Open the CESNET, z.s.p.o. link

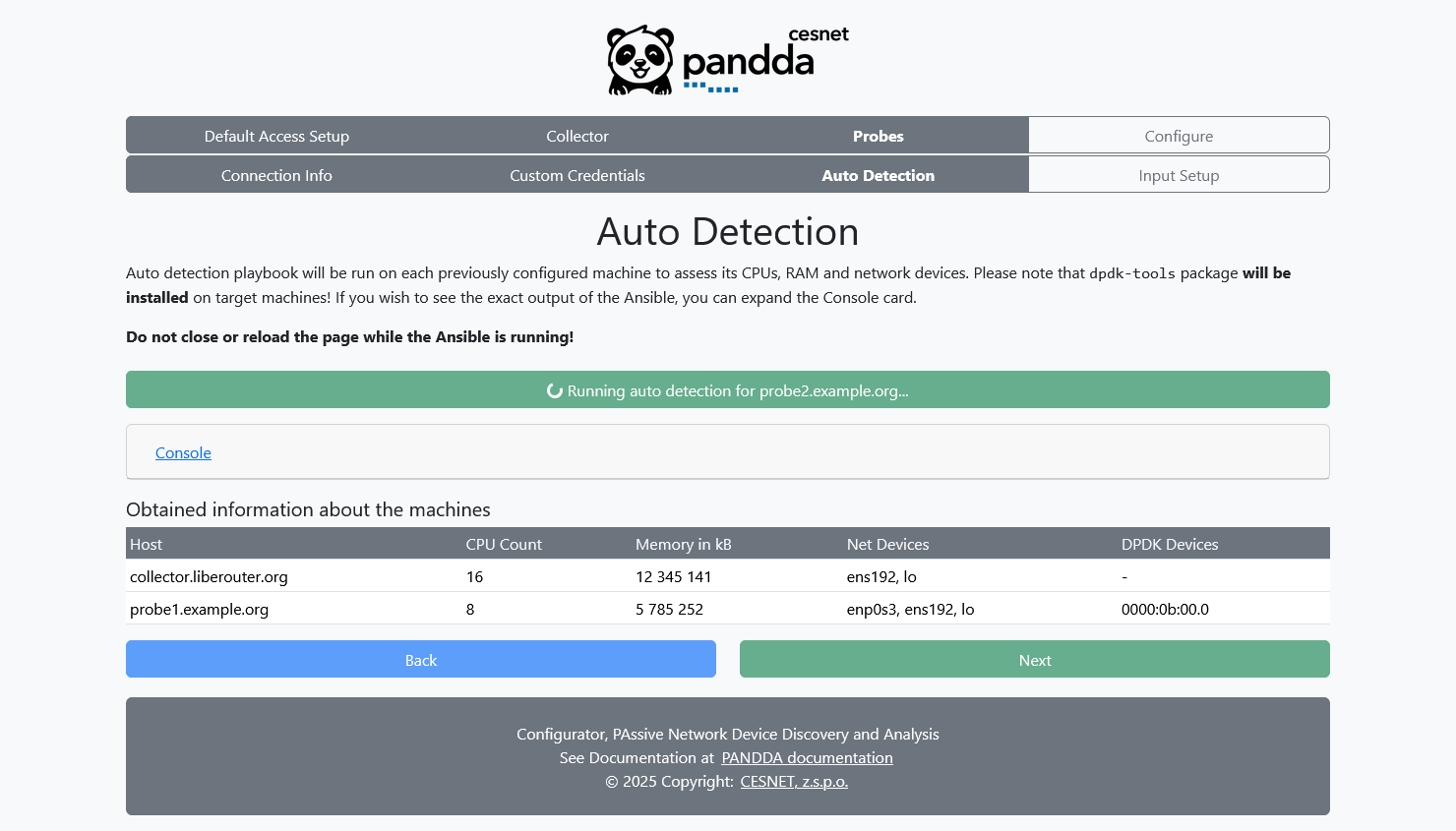(794, 781)
